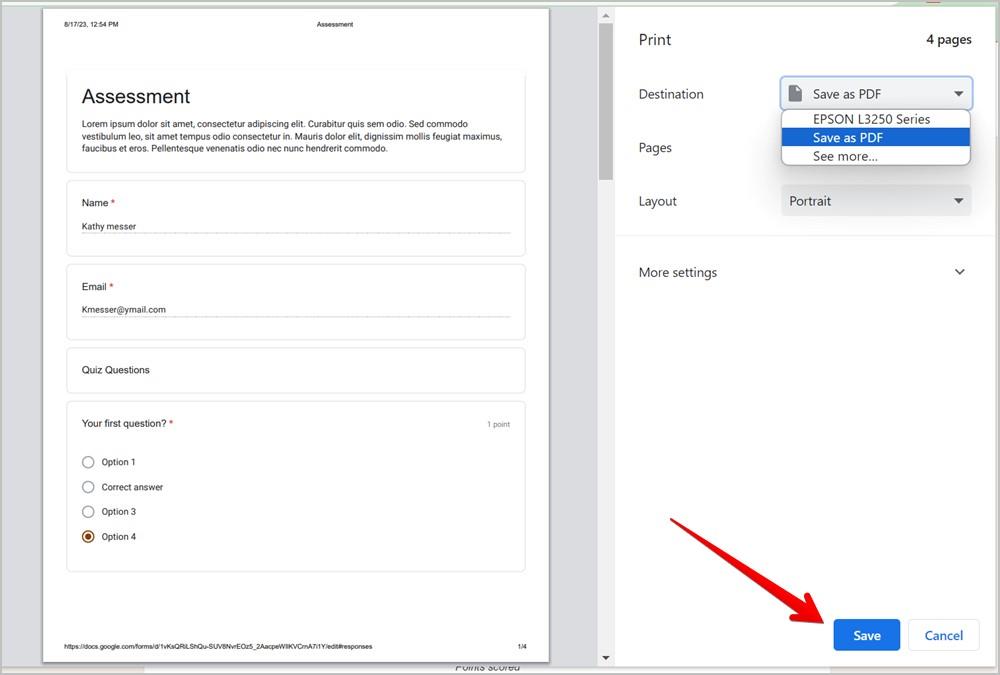
Task: Click the docs.google.com URL footer
Action: (218, 646)
